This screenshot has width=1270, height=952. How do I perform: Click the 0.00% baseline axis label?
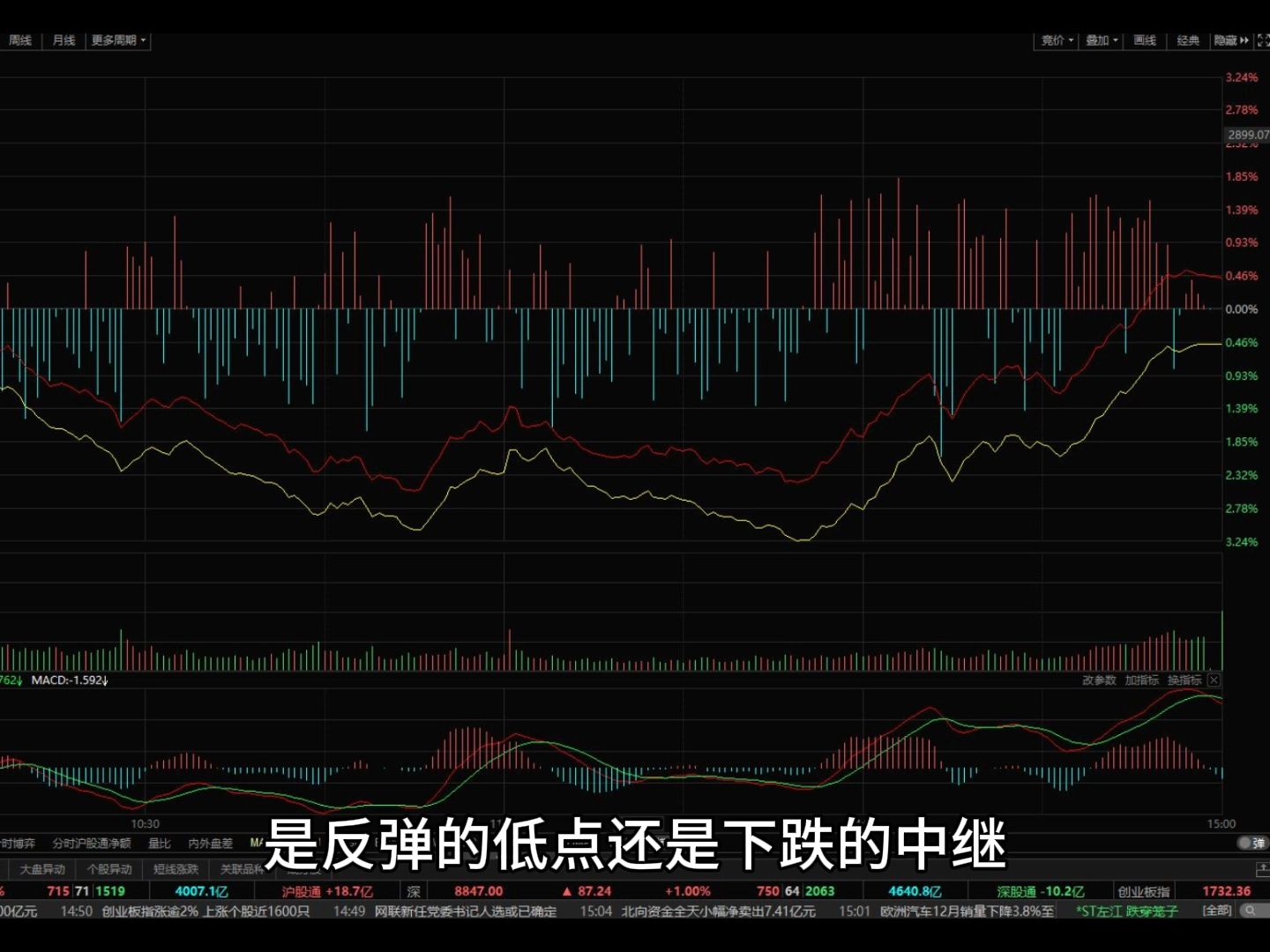tap(1242, 309)
